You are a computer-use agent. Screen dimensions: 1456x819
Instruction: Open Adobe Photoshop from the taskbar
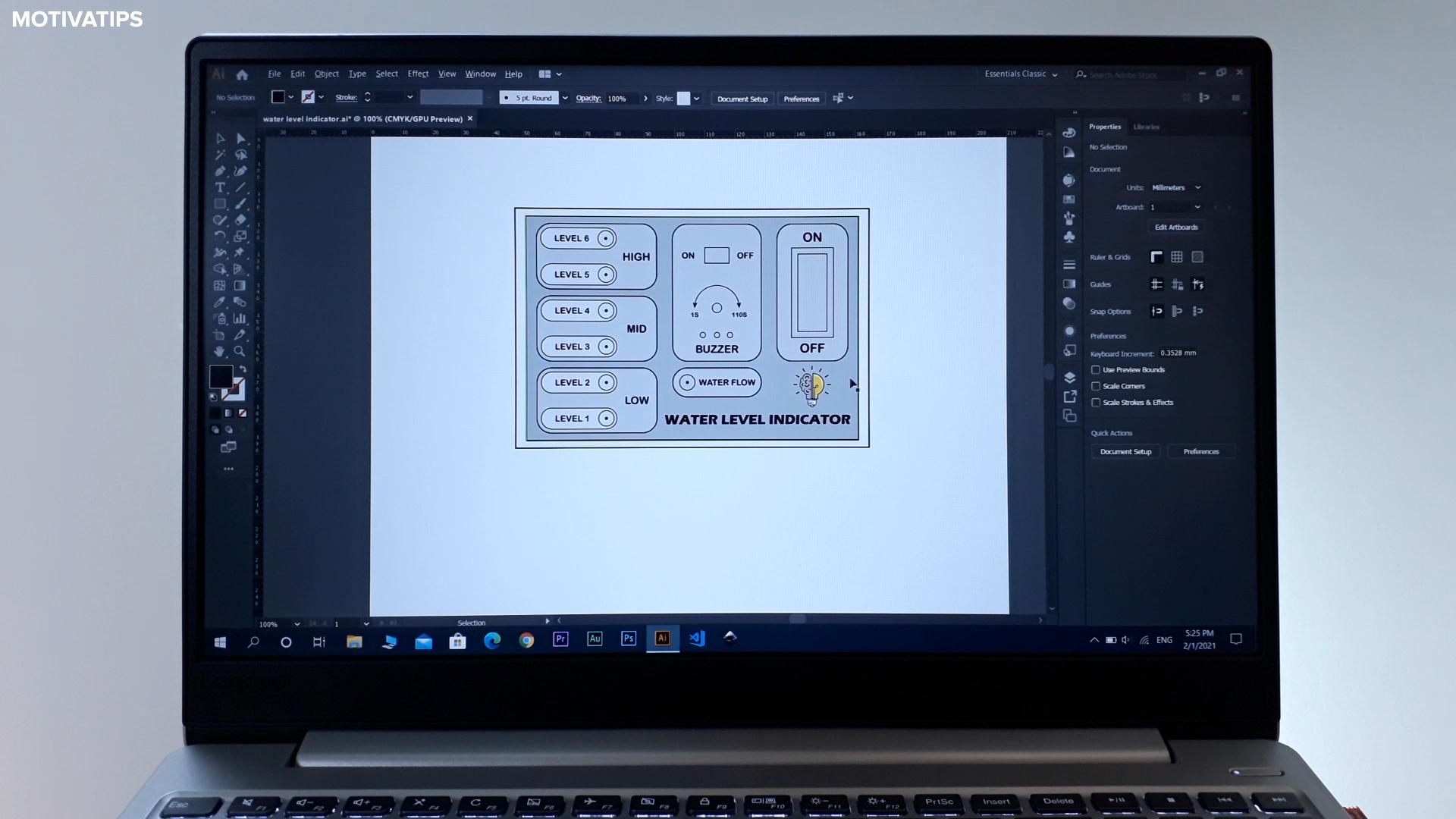628,639
